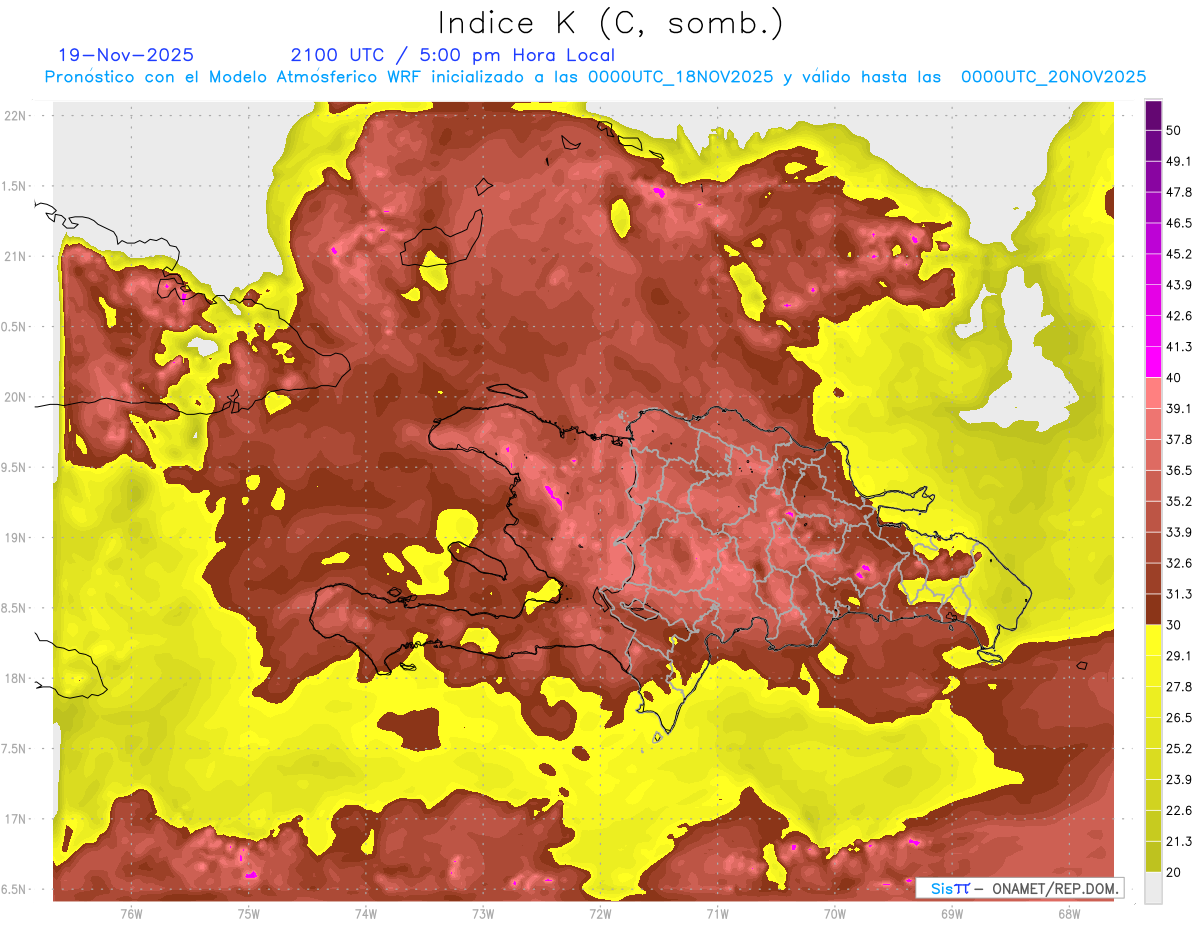The height and width of the screenshot is (927, 1200).
Task: Click the '47.8' value on the color scale
Action: (1178, 192)
